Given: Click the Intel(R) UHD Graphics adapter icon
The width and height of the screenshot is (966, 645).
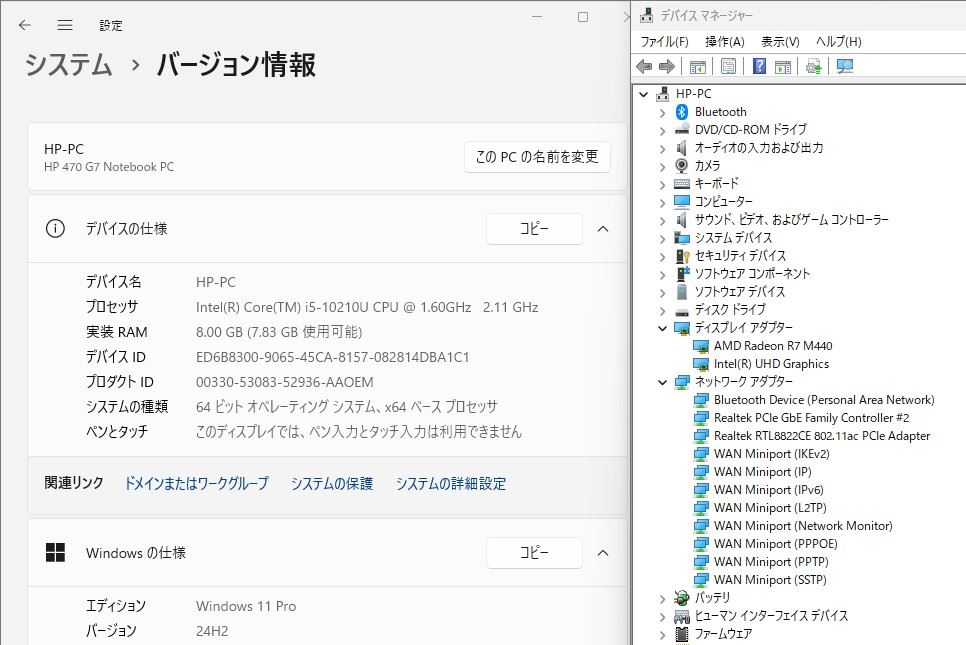Looking at the screenshot, I should point(701,364).
